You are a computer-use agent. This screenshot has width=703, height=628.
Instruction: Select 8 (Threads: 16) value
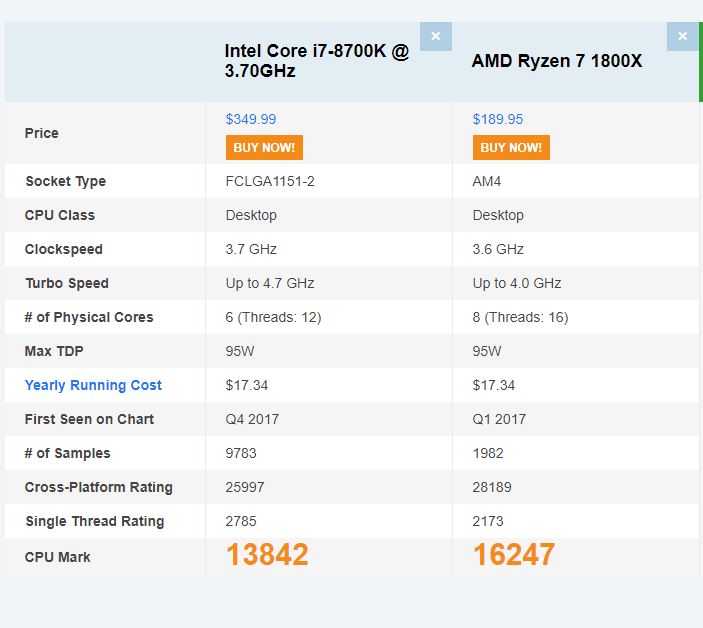pyautogui.click(x=521, y=317)
